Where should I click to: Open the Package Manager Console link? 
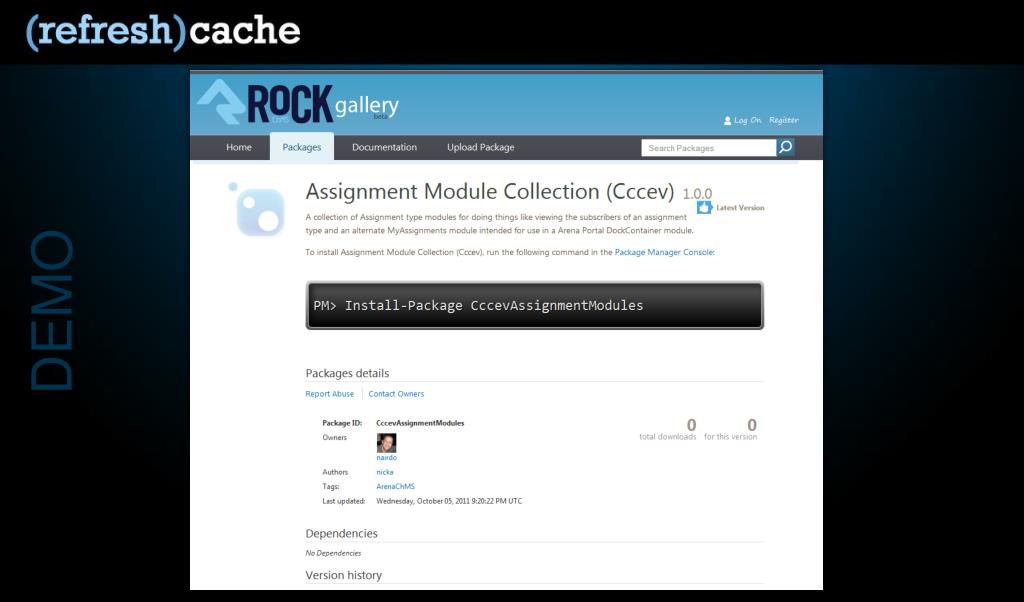point(664,252)
